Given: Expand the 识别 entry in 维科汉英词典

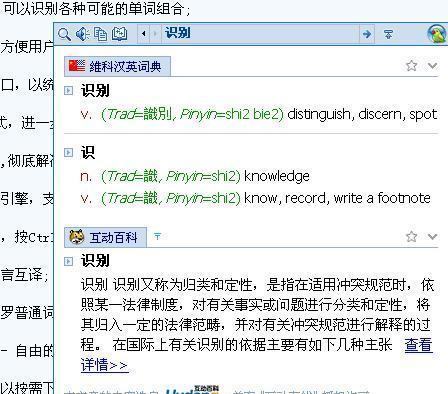Looking at the screenshot, I should tap(68, 90).
